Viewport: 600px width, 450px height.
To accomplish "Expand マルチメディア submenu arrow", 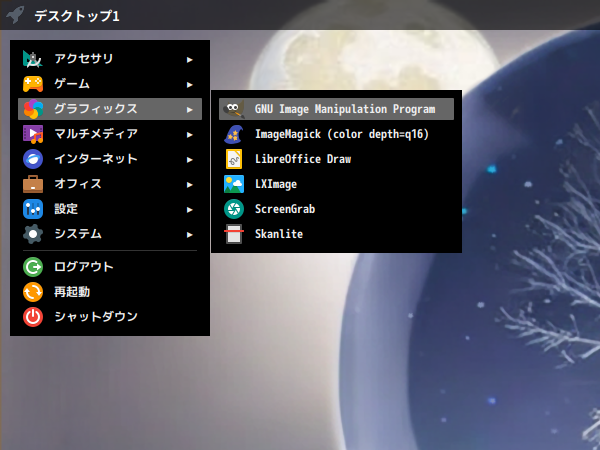I will (x=189, y=135).
